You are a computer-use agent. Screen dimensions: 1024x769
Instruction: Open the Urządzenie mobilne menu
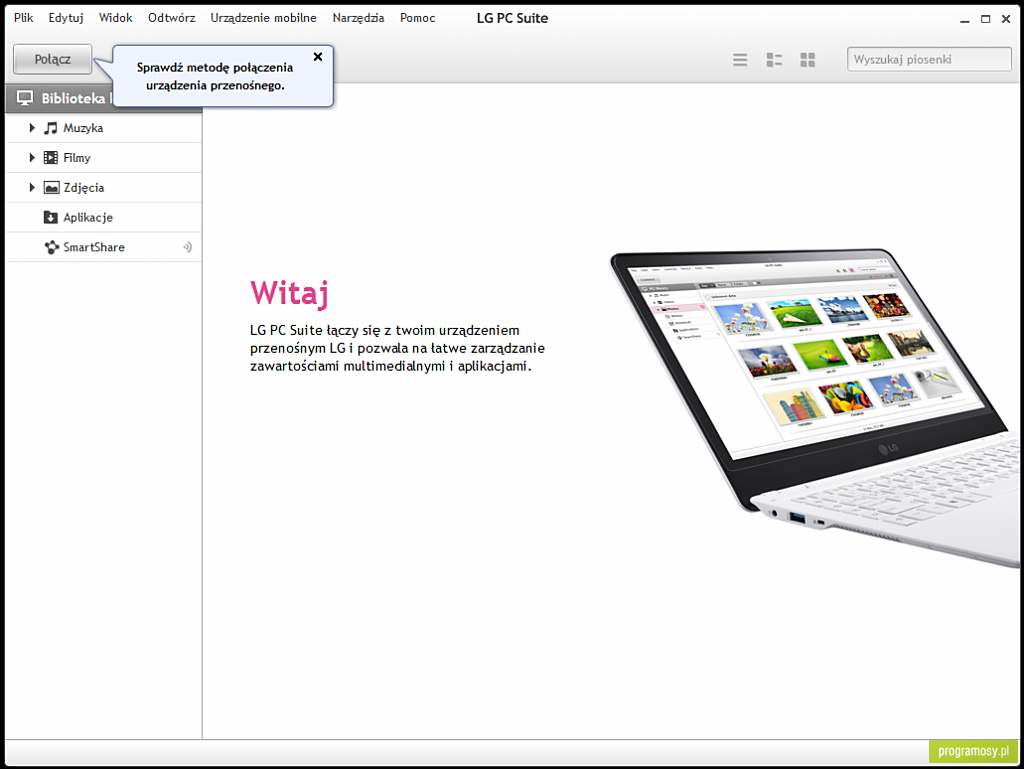click(x=263, y=18)
